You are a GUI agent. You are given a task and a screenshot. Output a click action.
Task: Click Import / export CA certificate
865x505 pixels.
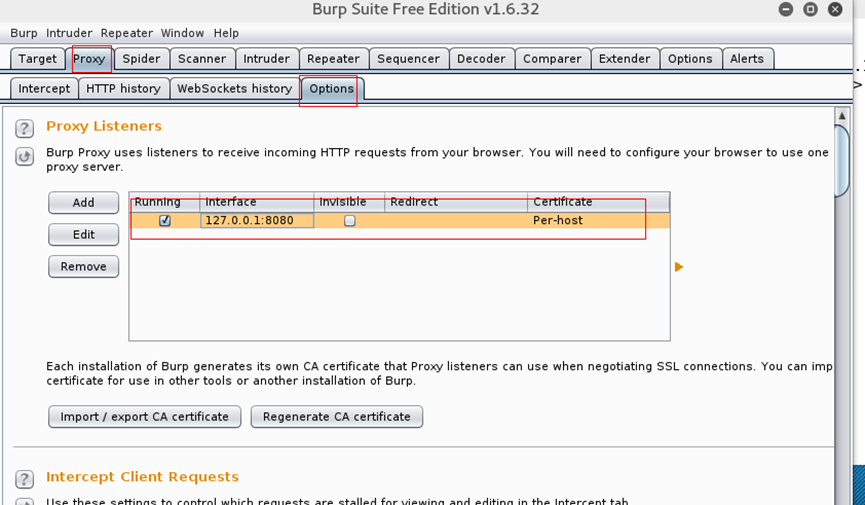point(145,417)
